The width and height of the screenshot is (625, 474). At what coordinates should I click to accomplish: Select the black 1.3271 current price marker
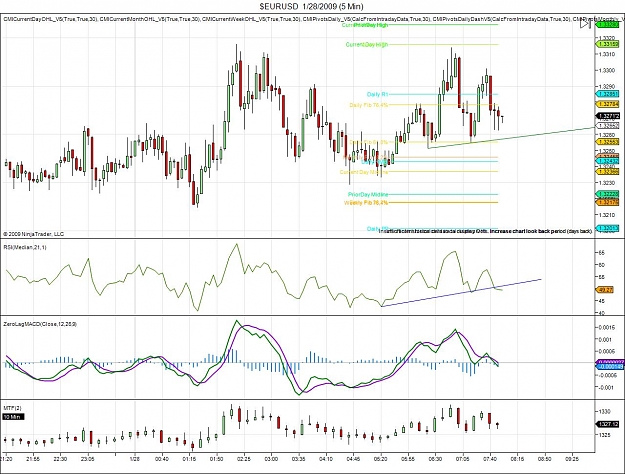coord(607,116)
